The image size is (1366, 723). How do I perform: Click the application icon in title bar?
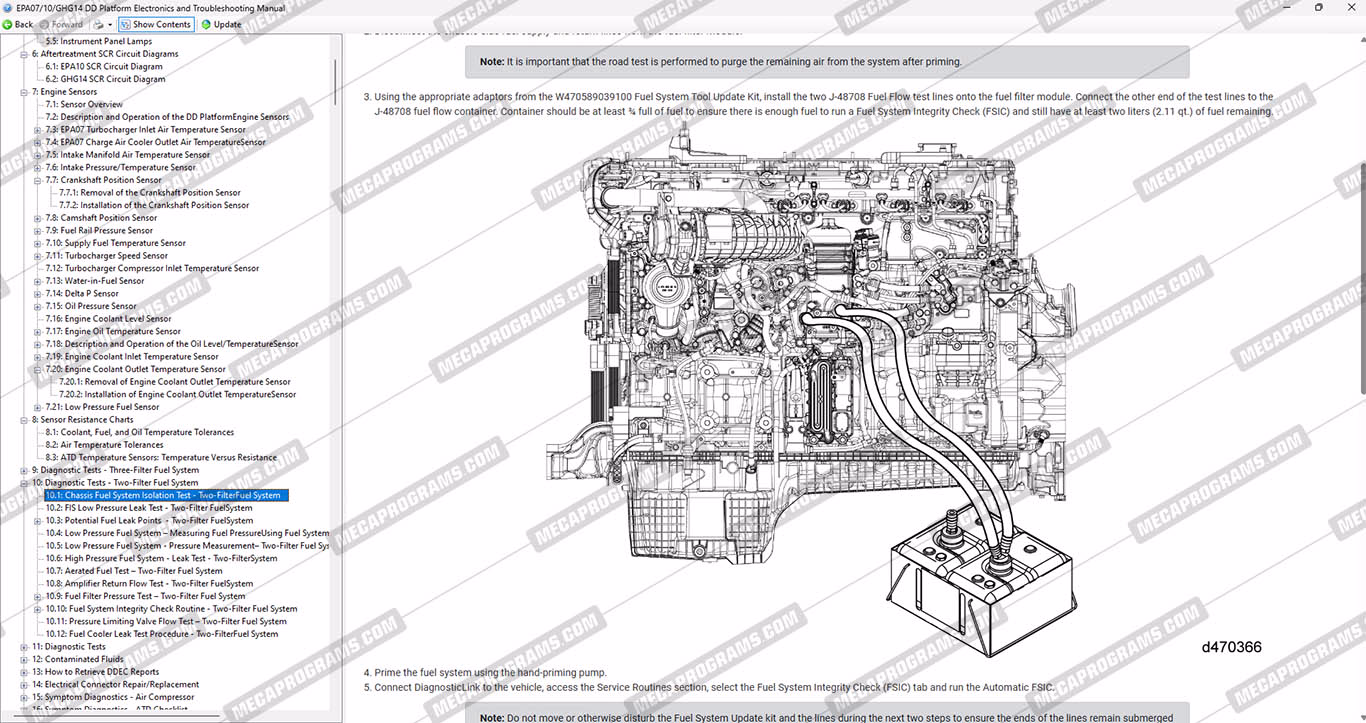(8, 7)
